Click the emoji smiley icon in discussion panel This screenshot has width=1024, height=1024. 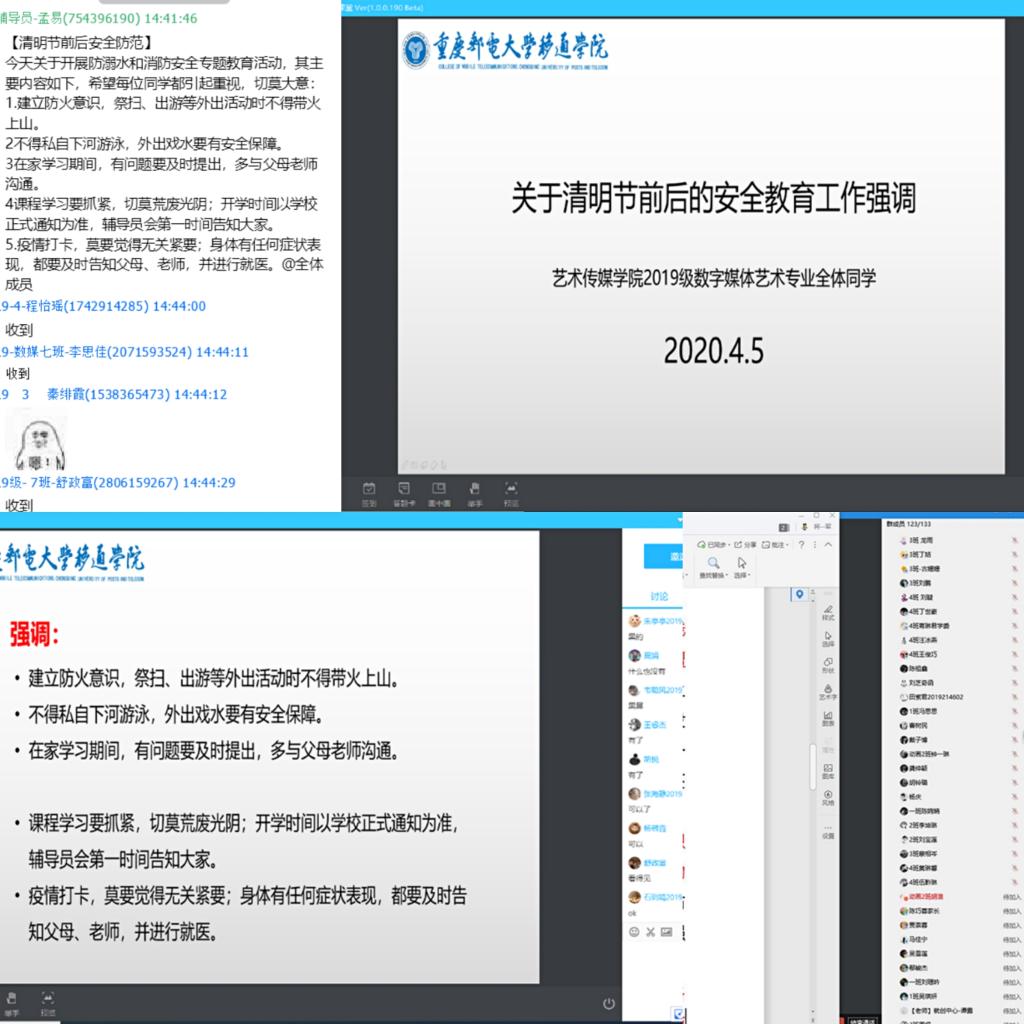coord(634,932)
